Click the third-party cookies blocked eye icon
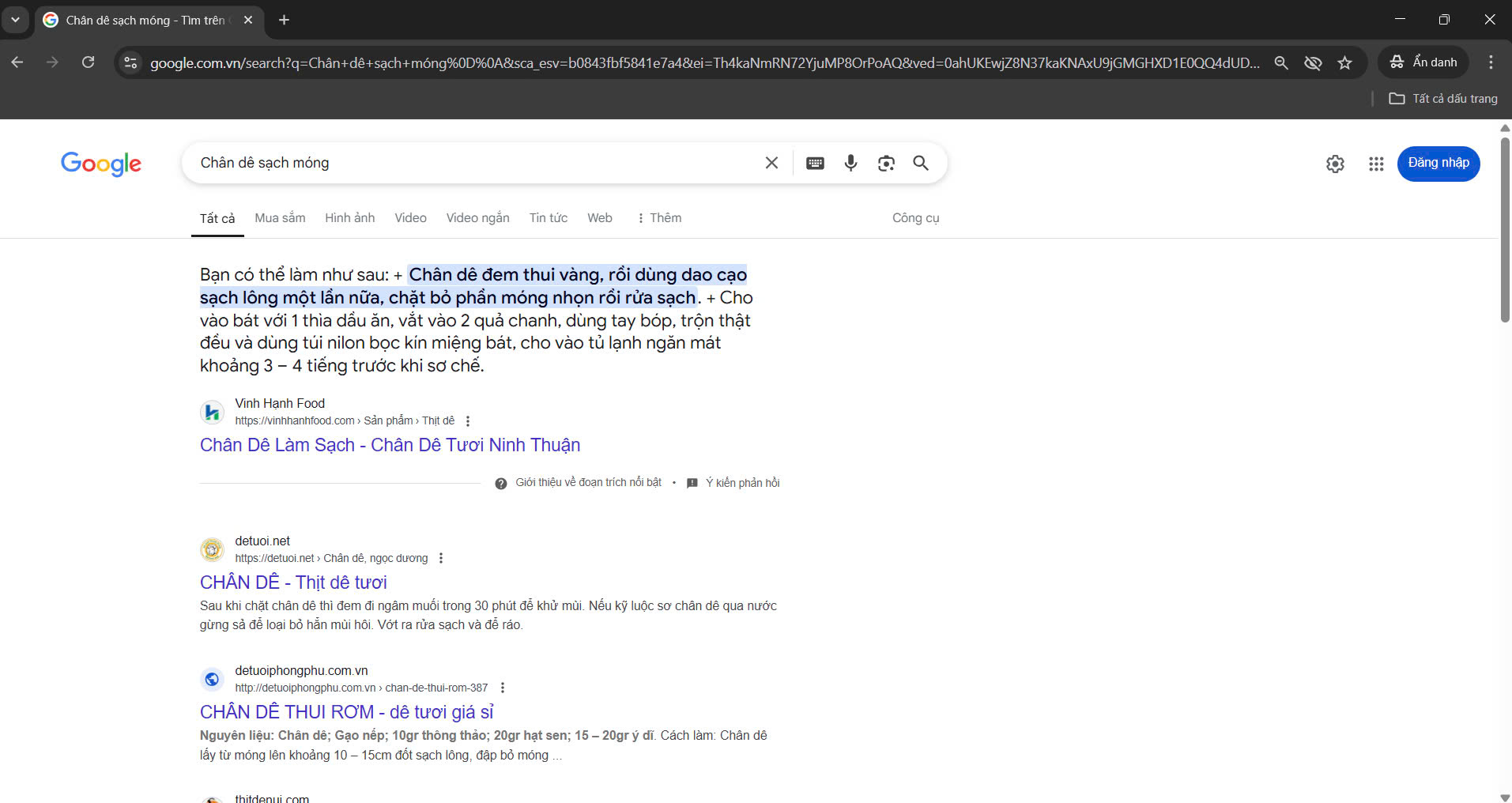 tap(1313, 62)
